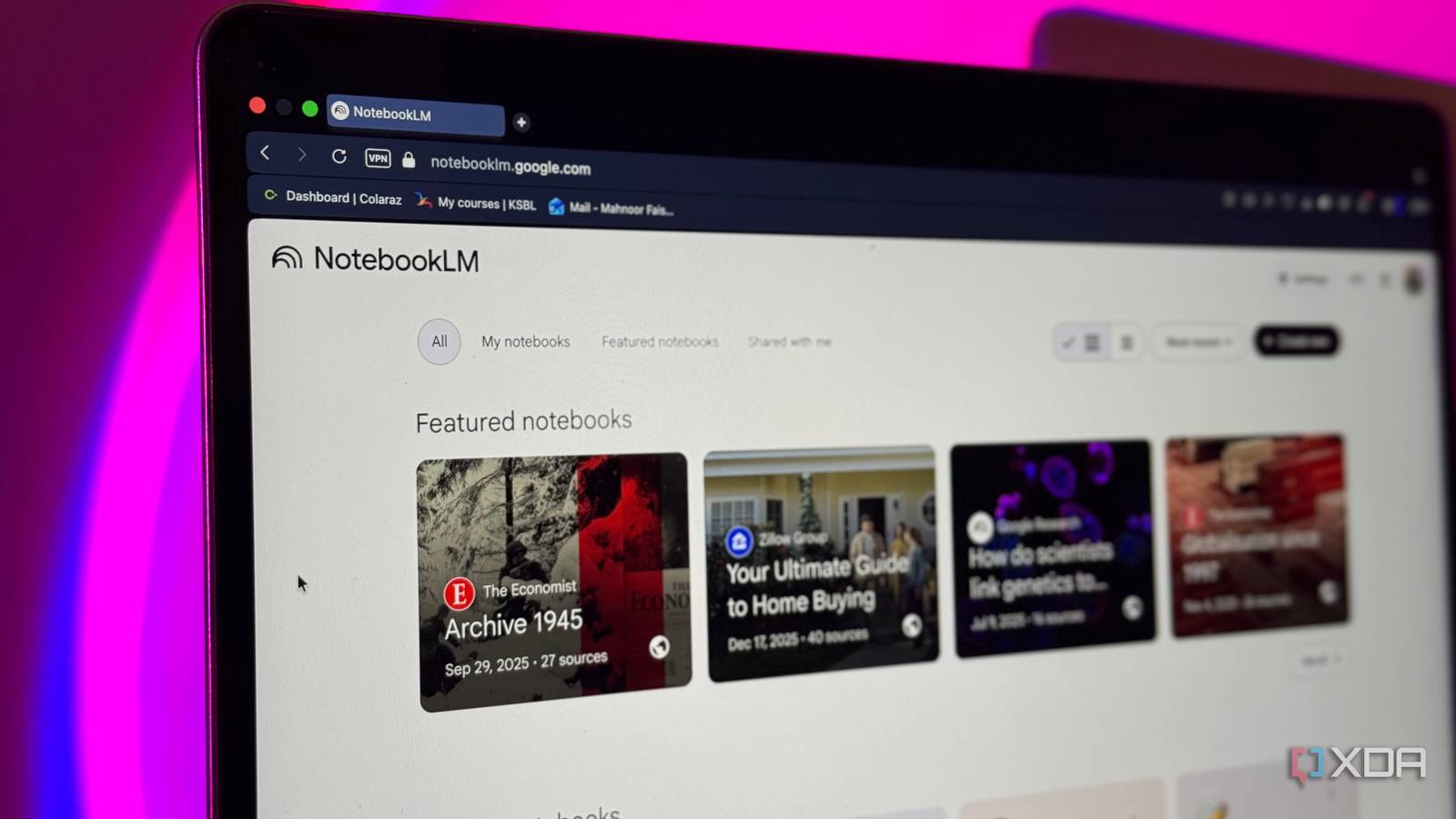Click the Create new notebook button

(x=1297, y=341)
